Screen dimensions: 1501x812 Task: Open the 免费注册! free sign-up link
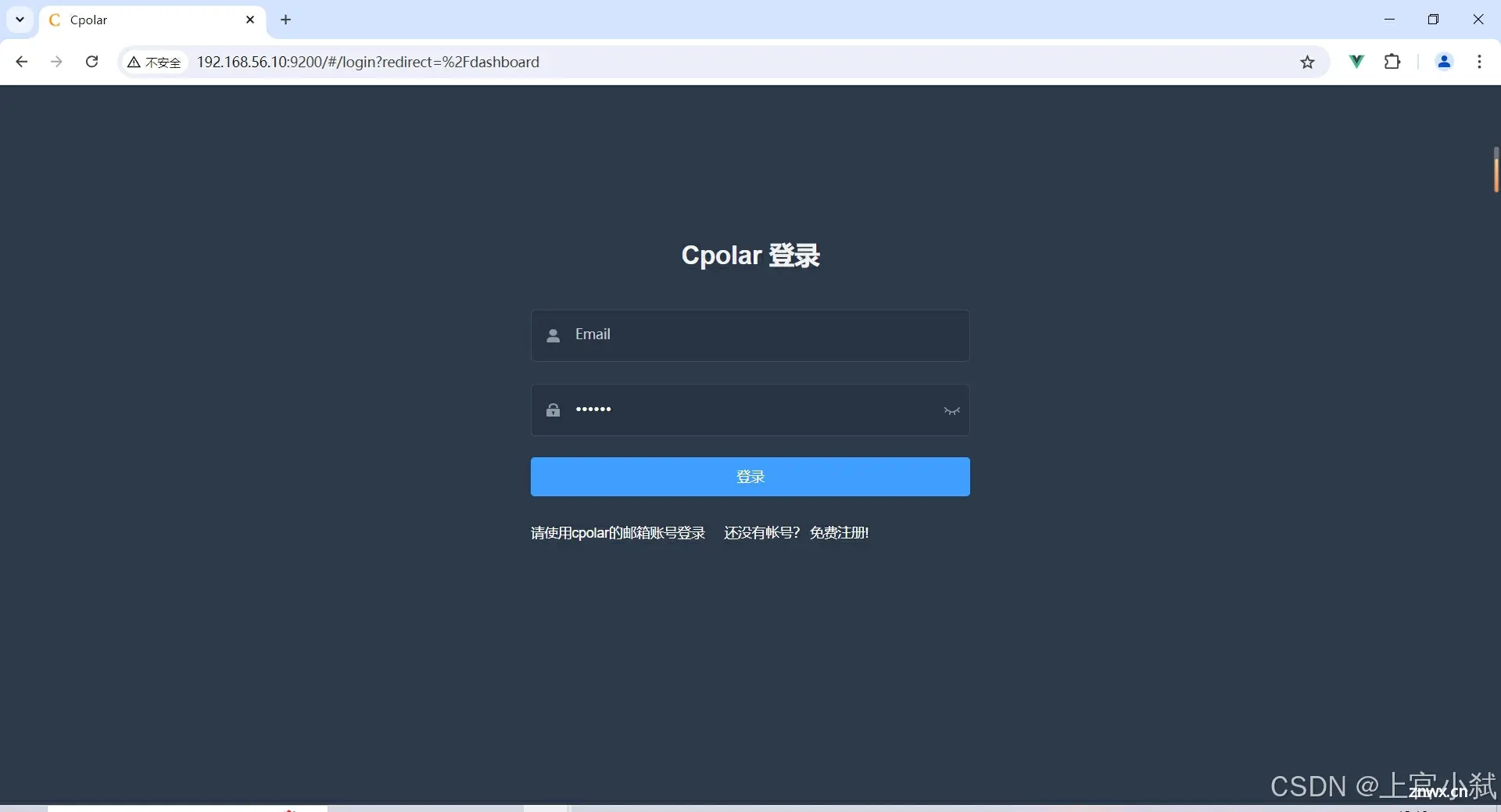pyautogui.click(x=839, y=533)
